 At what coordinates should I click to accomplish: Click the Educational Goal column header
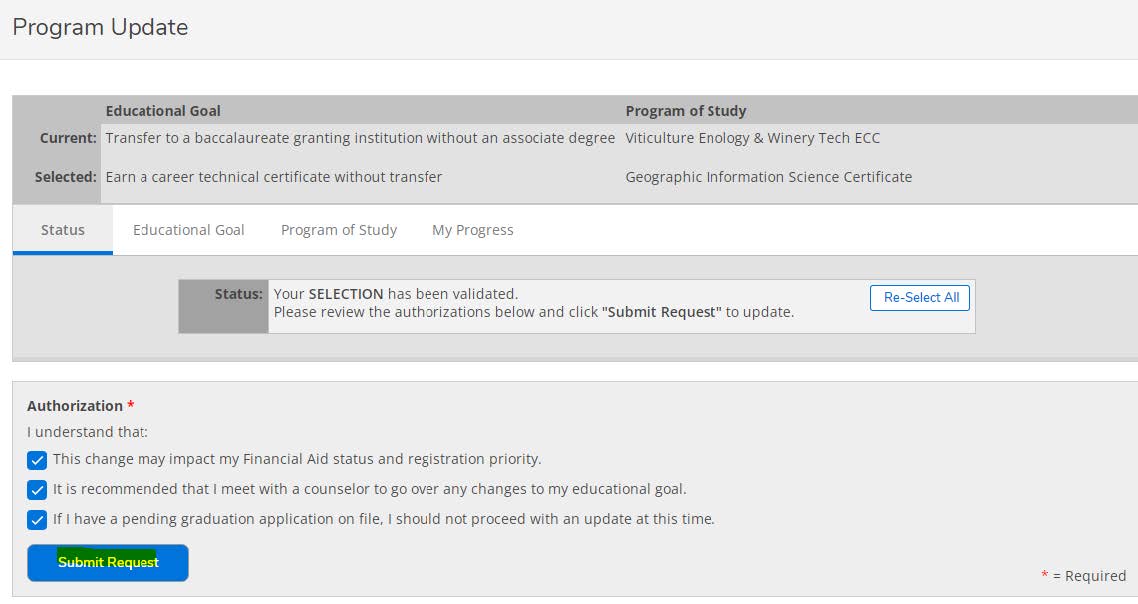pyautogui.click(x=163, y=110)
